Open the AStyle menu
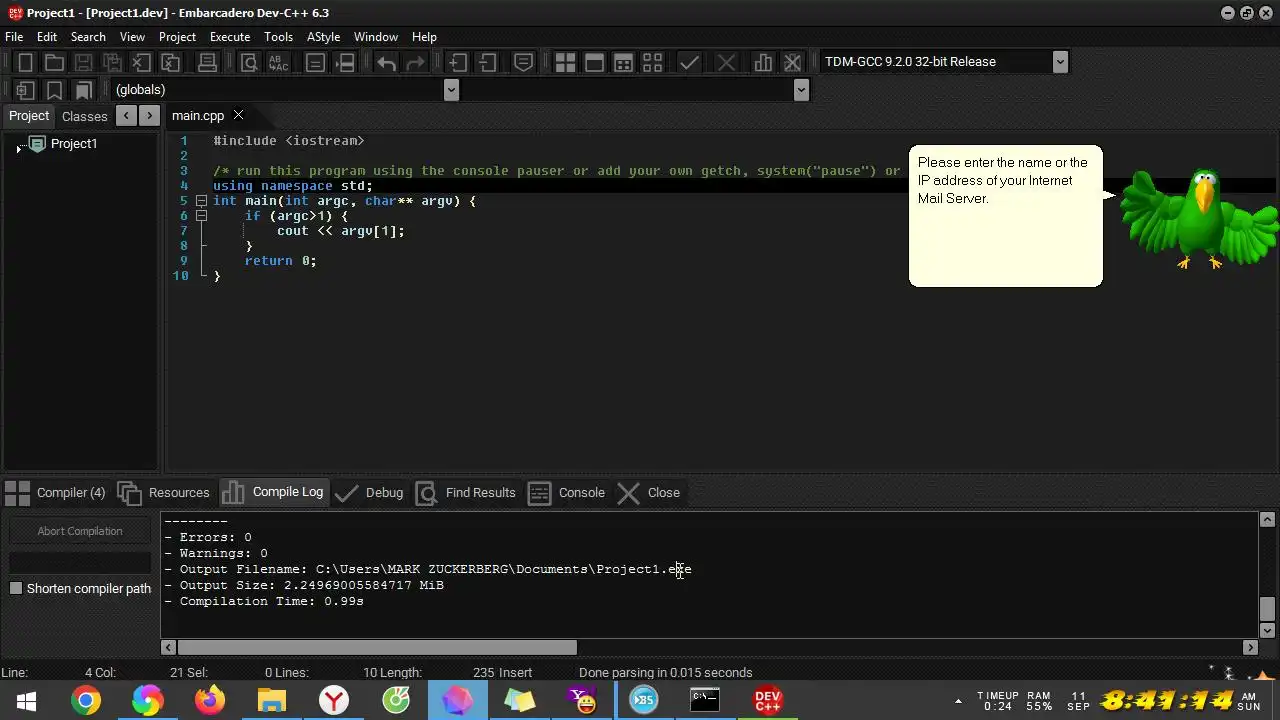The image size is (1280, 720). point(323,37)
